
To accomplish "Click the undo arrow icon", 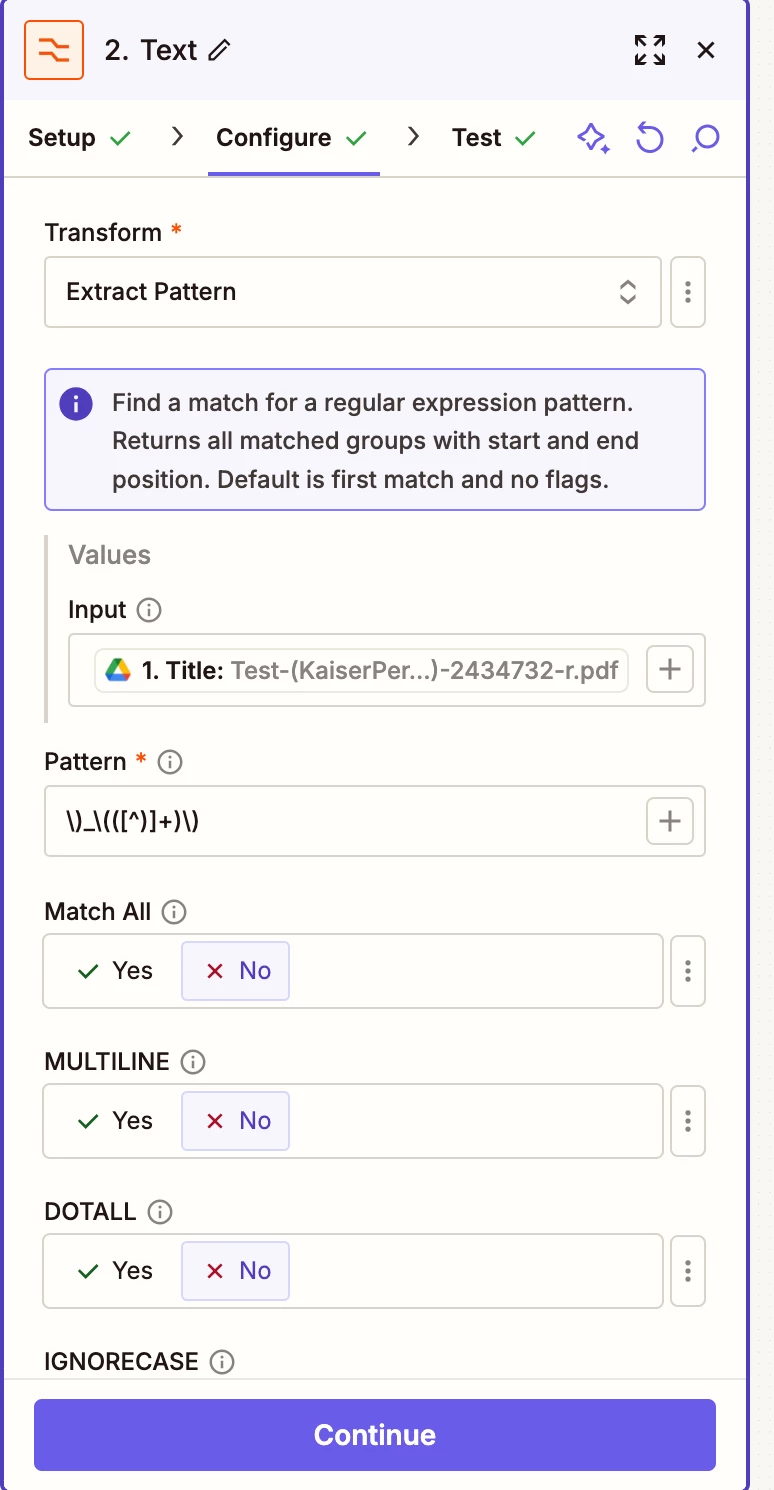I will click(x=649, y=138).
